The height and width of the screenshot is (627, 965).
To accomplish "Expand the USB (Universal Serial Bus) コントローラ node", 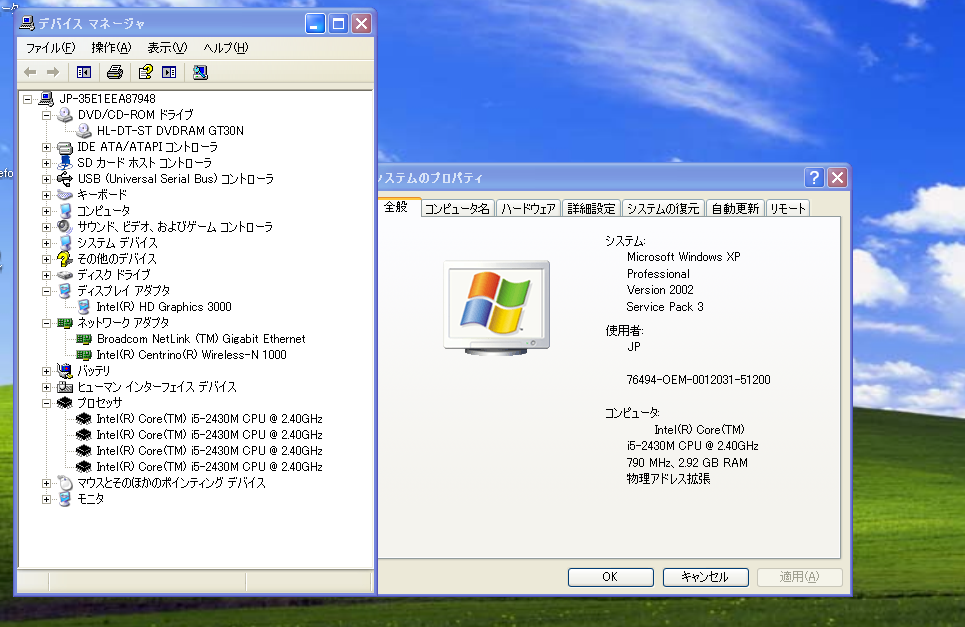I will pyautogui.click(x=46, y=179).
